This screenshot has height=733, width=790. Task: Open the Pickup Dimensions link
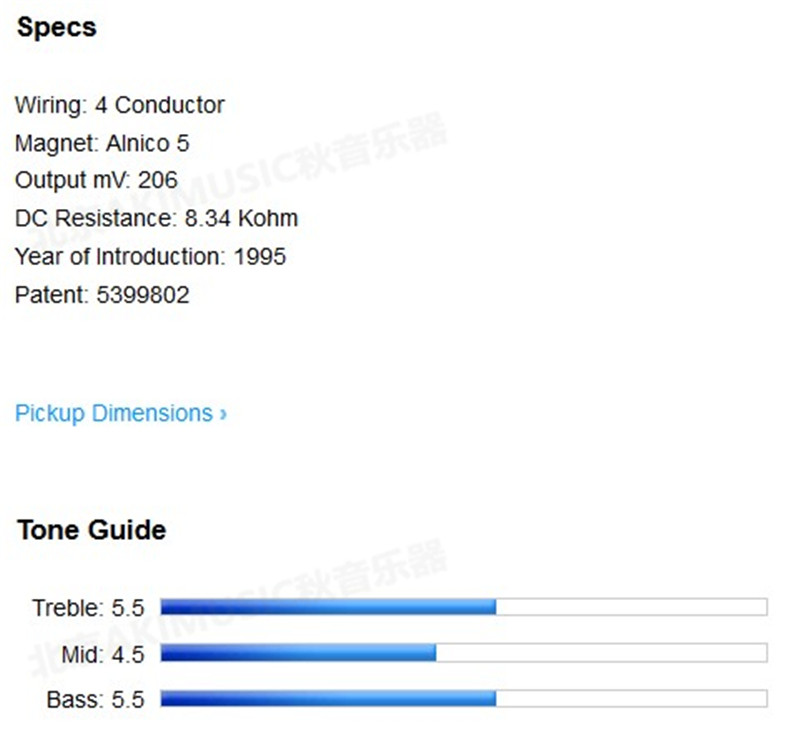point(113,413)
